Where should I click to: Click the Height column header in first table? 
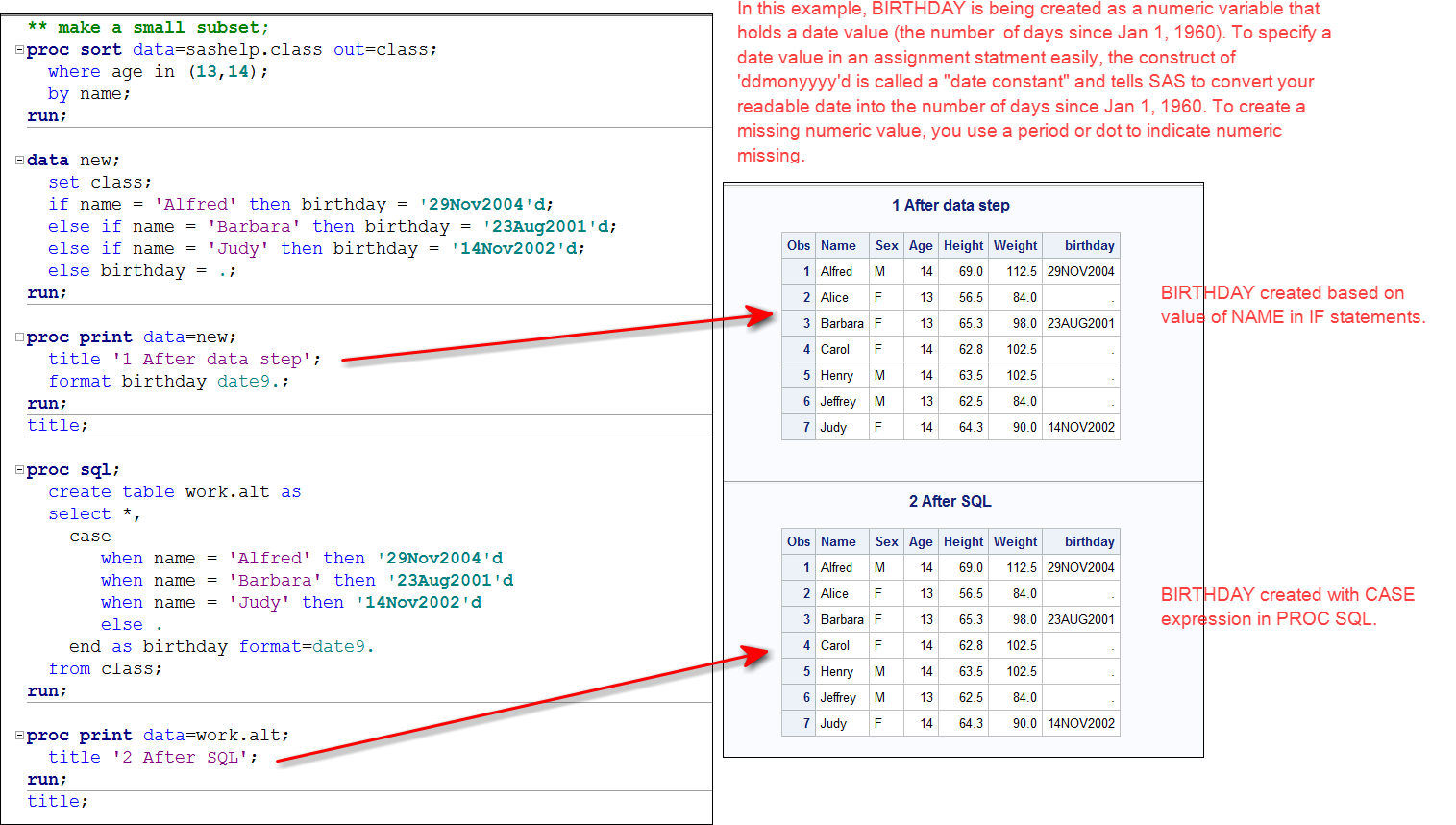pyautogui.click(x=963, y=245)
